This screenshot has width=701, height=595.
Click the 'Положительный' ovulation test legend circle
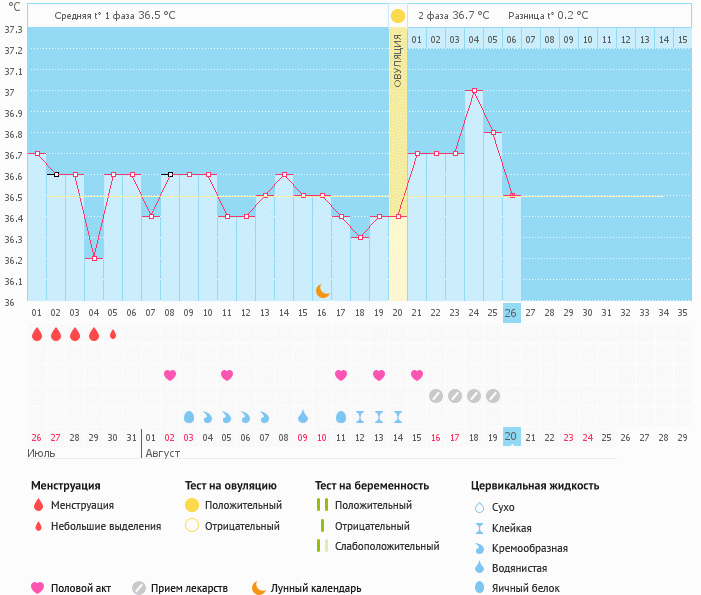click(192, 506)
